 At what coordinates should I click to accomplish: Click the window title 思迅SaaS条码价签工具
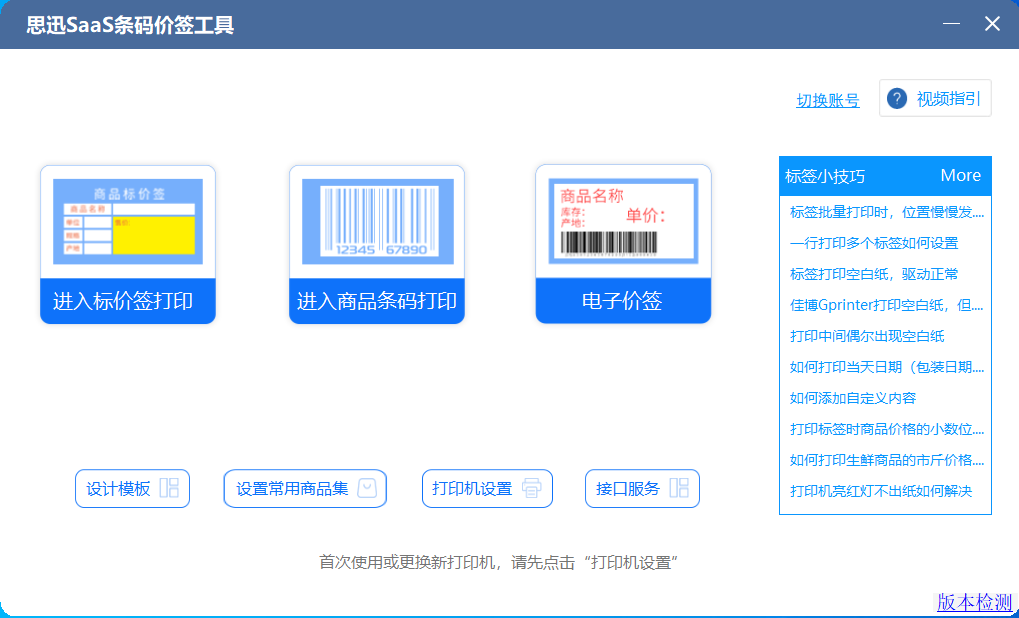point(130,25)
